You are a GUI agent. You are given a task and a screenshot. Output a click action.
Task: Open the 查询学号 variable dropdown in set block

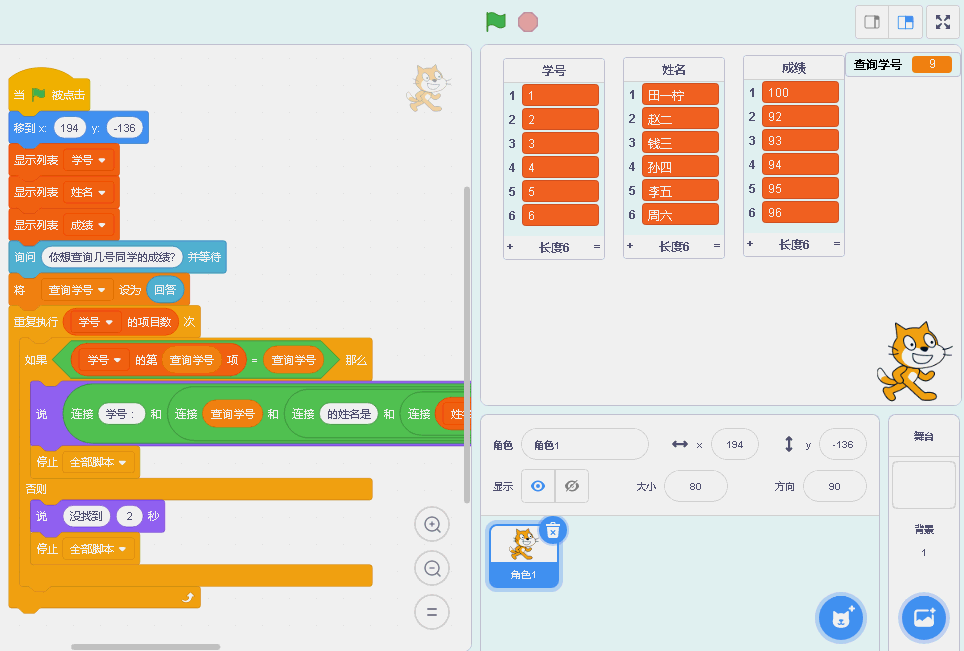[77, 290]
